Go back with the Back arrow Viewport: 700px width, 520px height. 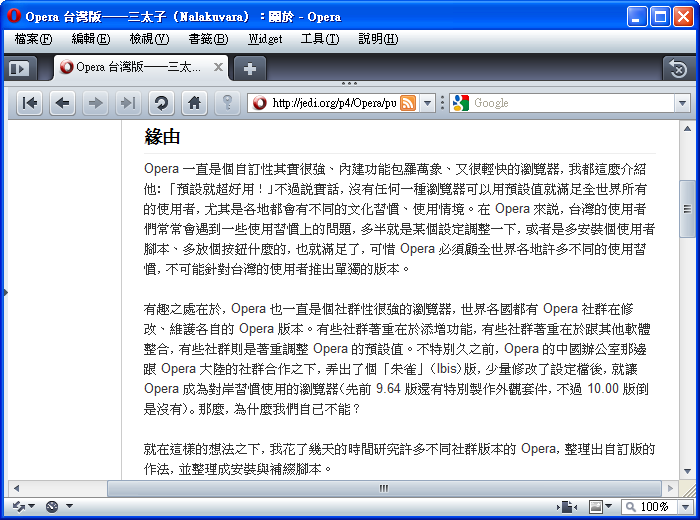tap(62, 103)
